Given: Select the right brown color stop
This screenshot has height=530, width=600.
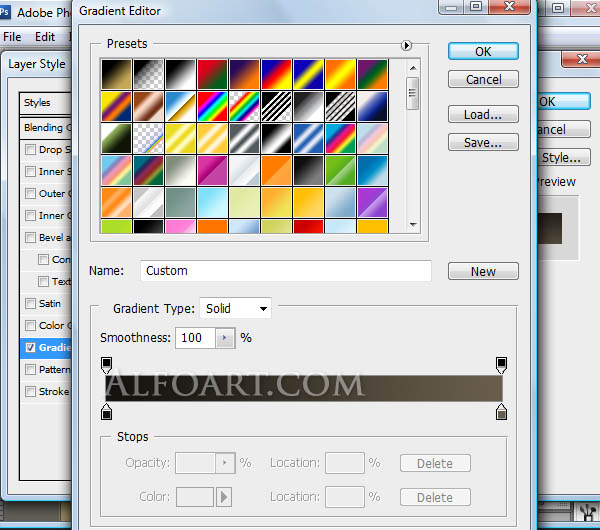Looking at the screenshot, I should (501, 412).
